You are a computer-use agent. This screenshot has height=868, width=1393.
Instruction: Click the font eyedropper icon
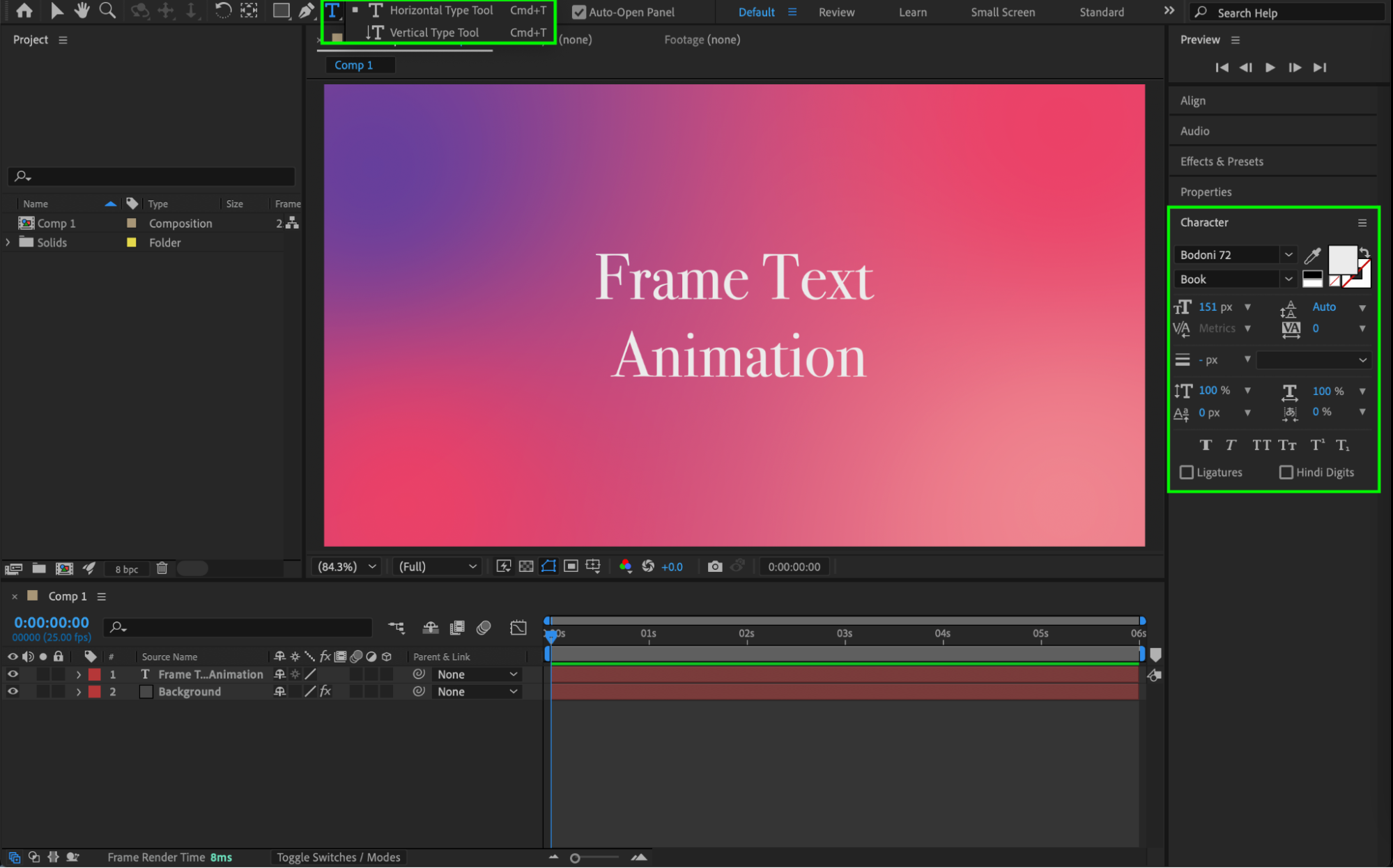[1312, 255]
